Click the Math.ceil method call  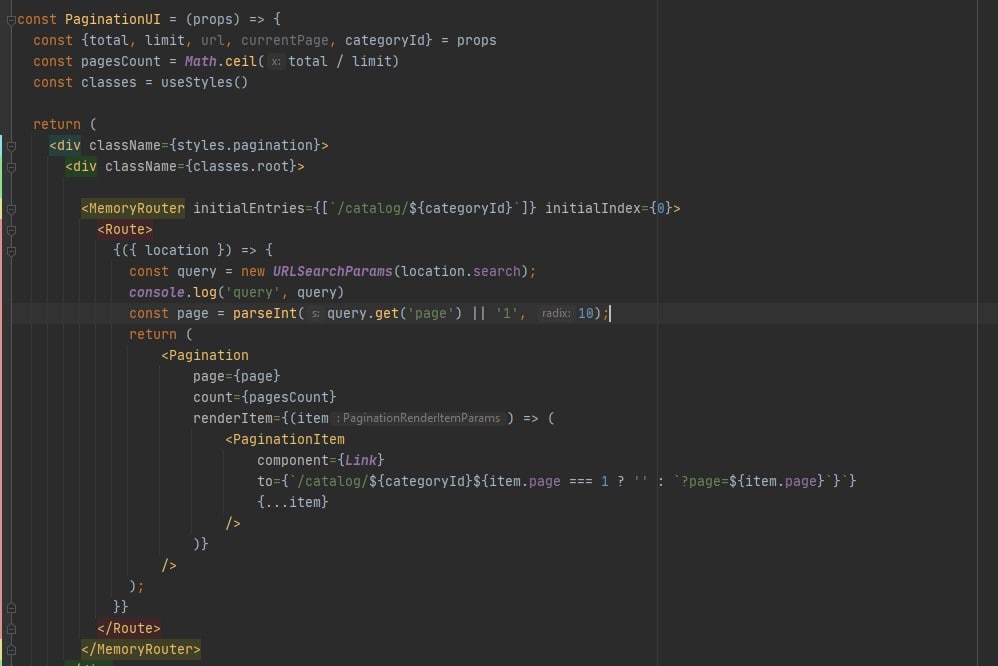click(220, 61)
